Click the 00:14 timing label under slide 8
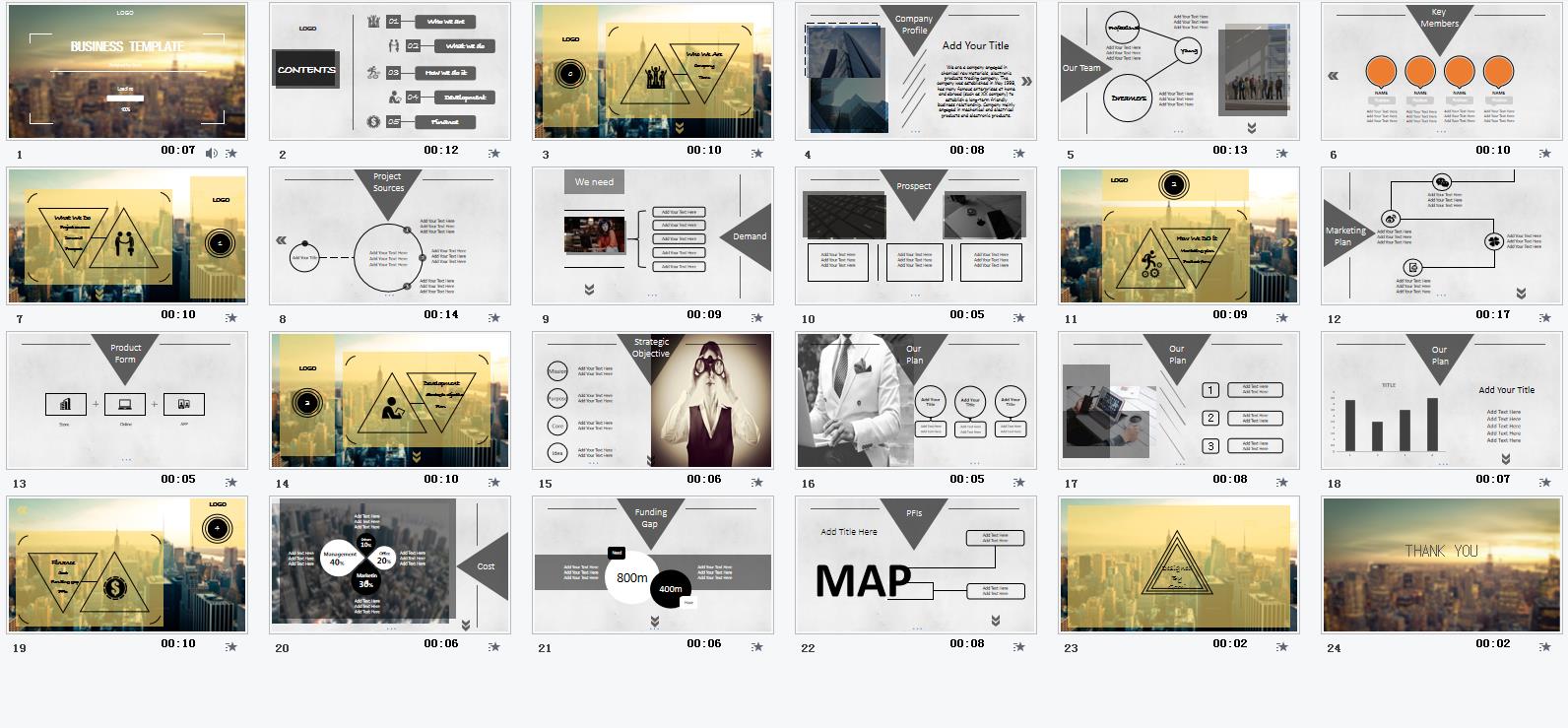This screenshot has width=1568, height=728. [x=441, y=315]
